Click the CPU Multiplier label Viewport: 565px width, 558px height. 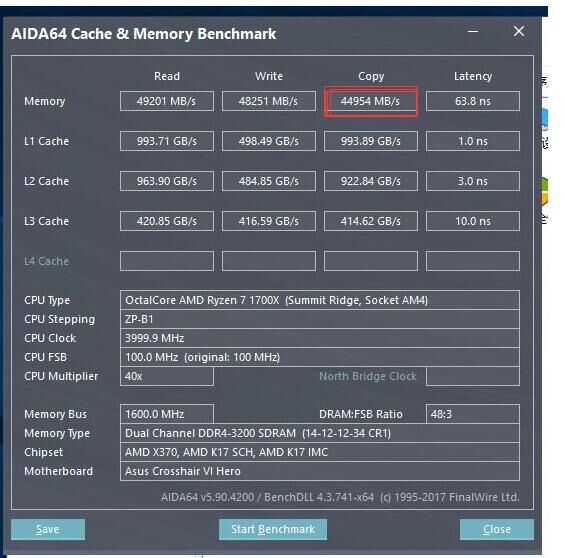point(61,377)
